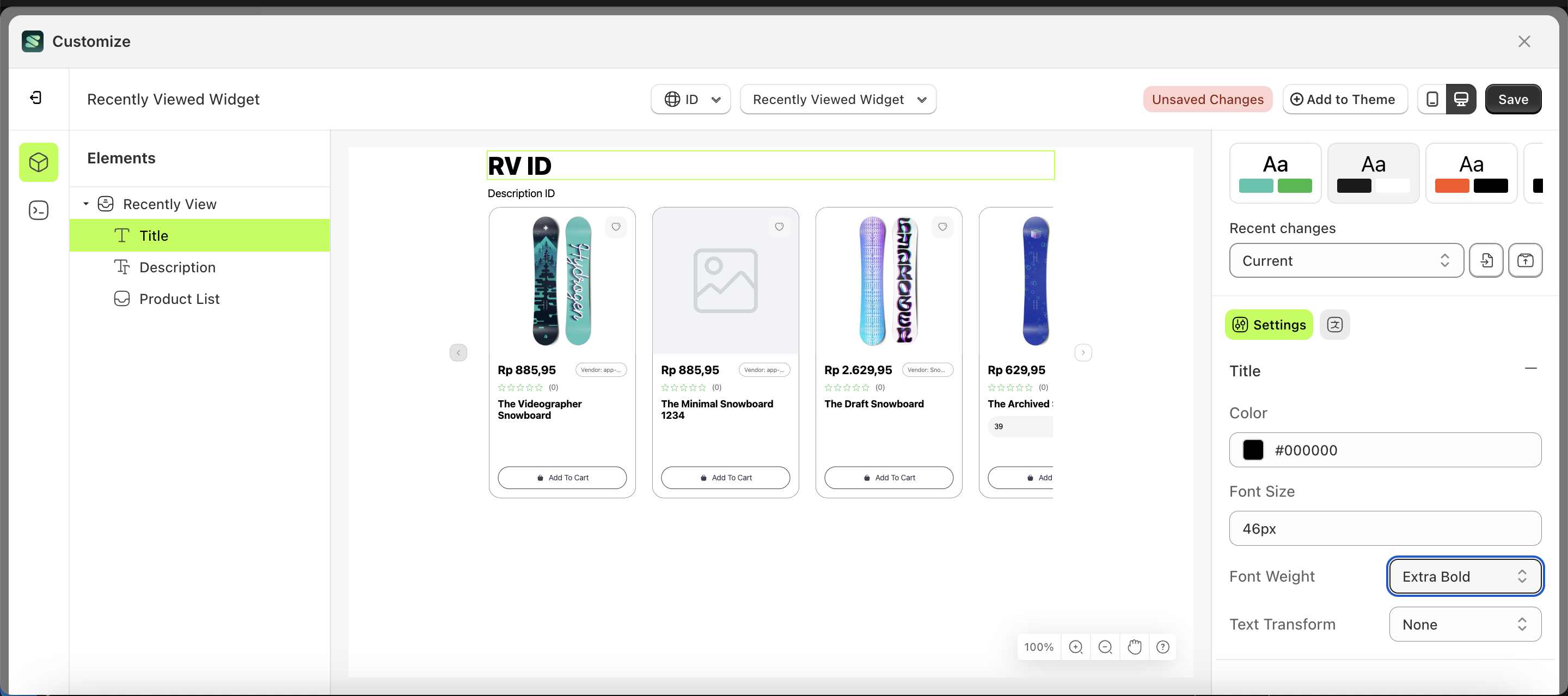Click the export archive icon beside import
The width and height of the screenshot is (1568, 696).
point(1526,260)
